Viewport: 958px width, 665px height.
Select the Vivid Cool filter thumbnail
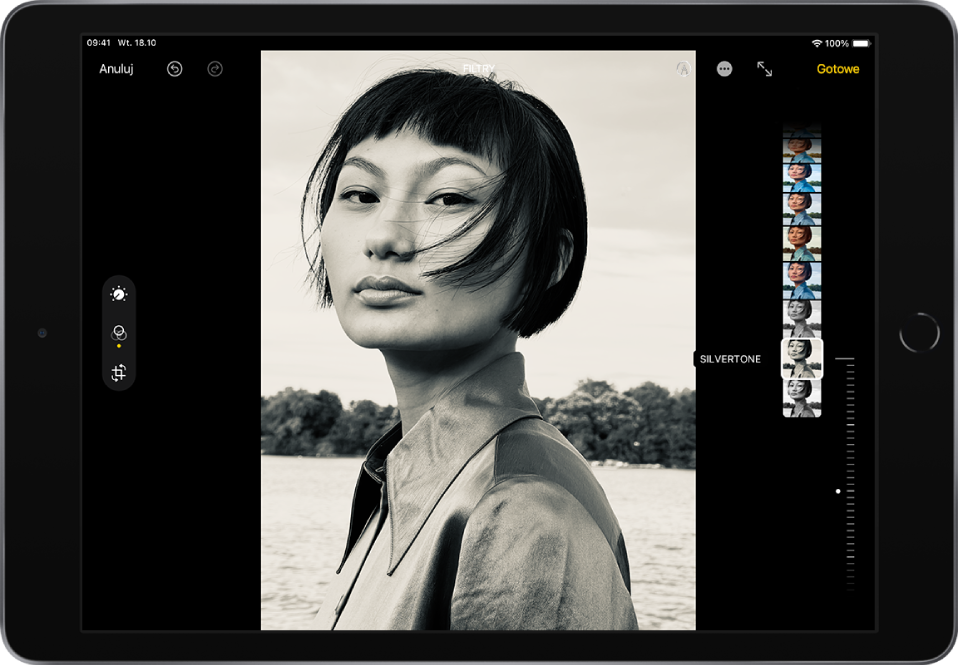tap(802, 178)
